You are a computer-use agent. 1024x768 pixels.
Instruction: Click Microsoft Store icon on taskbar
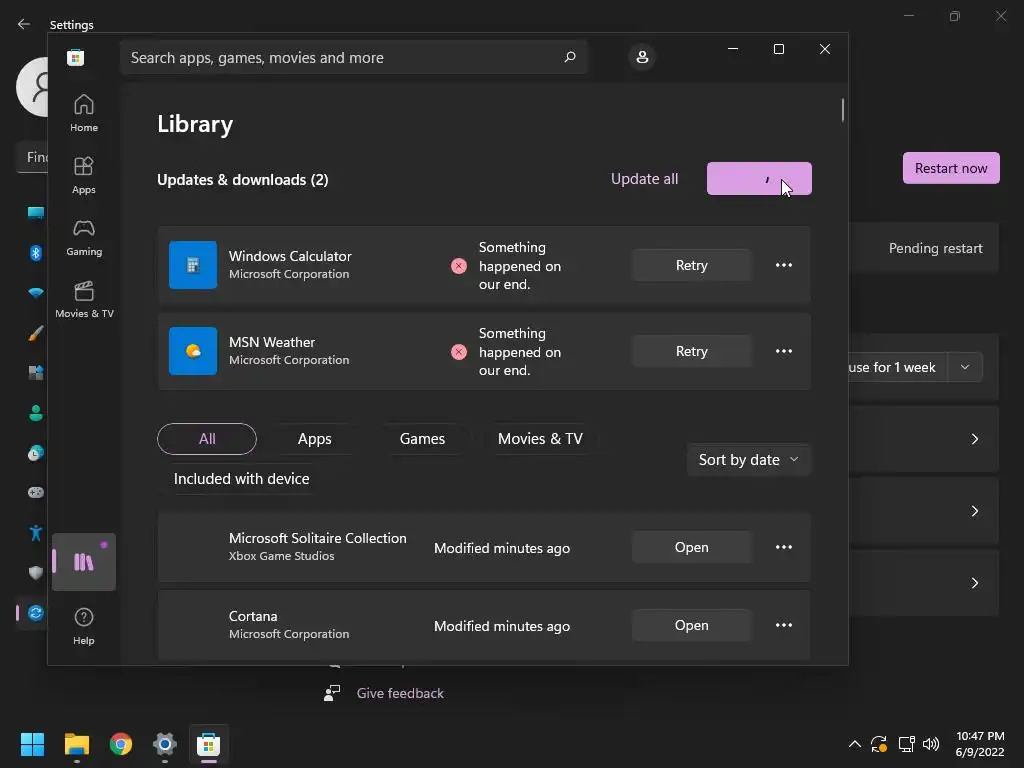click(208, 744)
